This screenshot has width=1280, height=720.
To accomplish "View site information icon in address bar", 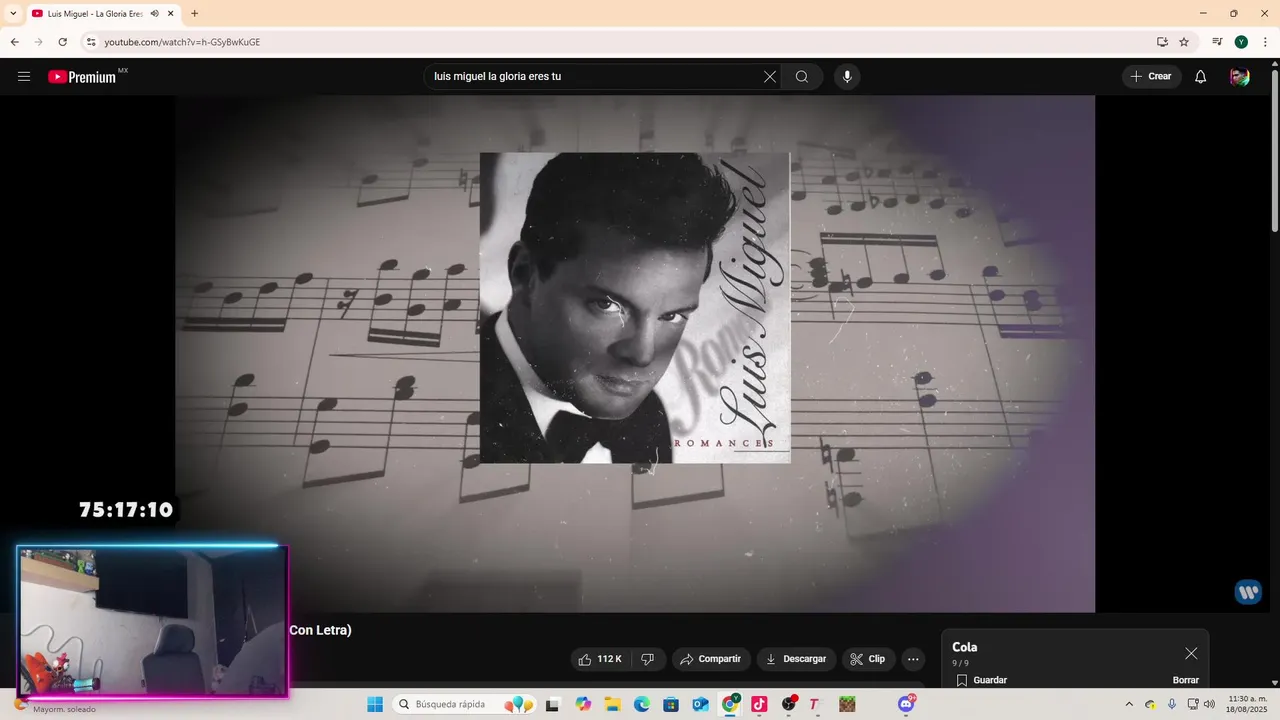I will coord(91,42).
